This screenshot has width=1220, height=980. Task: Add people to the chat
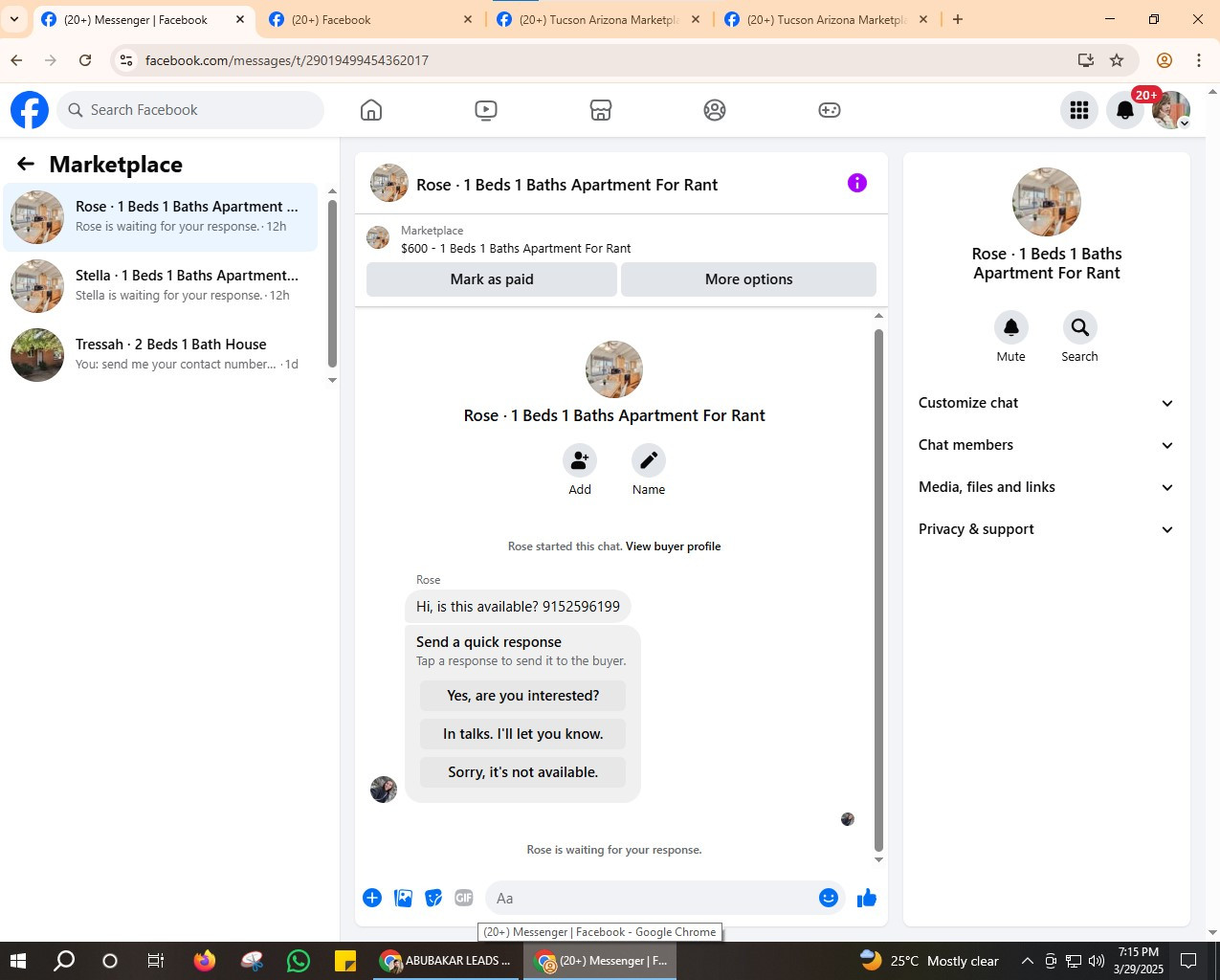click(x=580, y=460)
